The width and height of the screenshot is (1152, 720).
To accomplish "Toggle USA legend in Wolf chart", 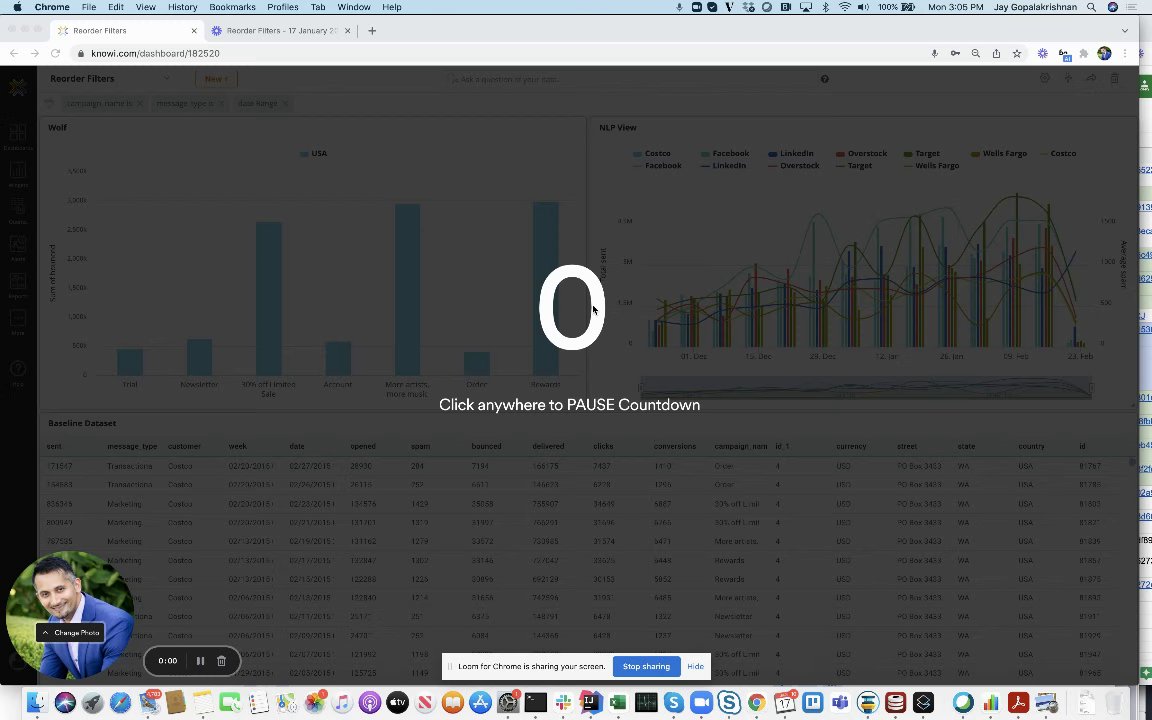I will click(314, 154).
